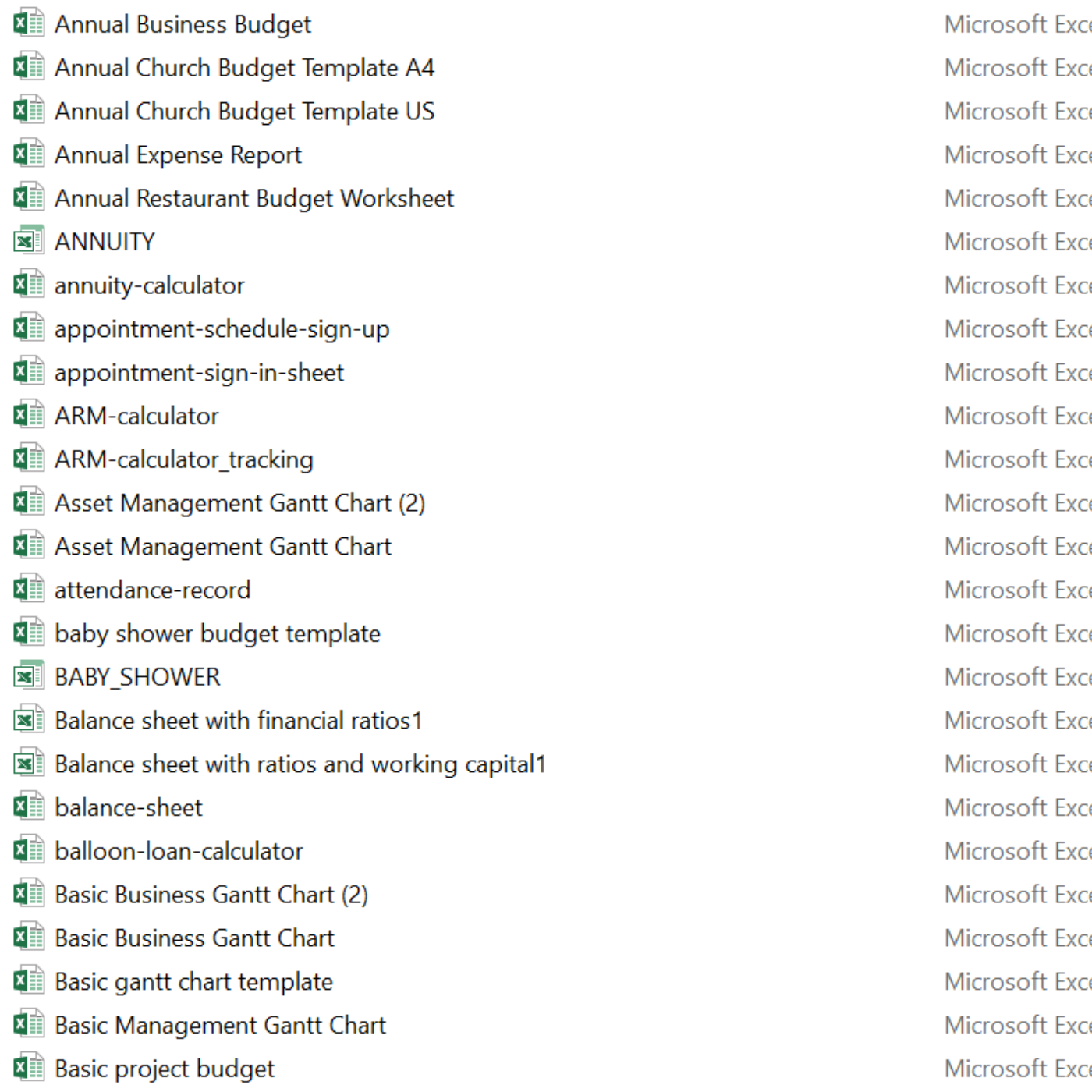Click the icon beside attendance-record file
The width and height of the screenshot is (1092, 1092).
click(29, 589)
